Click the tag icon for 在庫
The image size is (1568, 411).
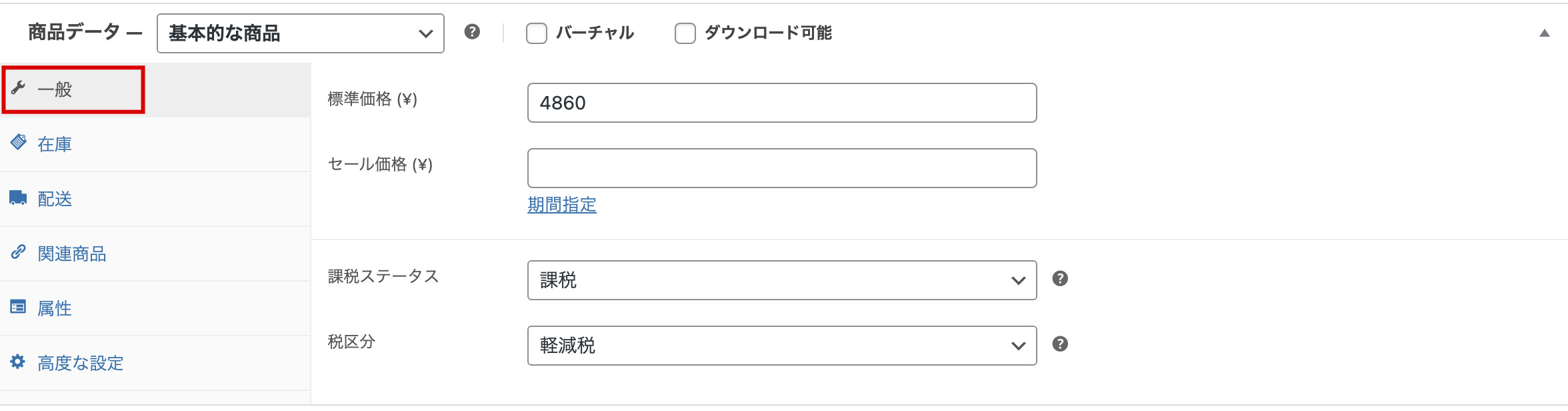coord(18,142)
